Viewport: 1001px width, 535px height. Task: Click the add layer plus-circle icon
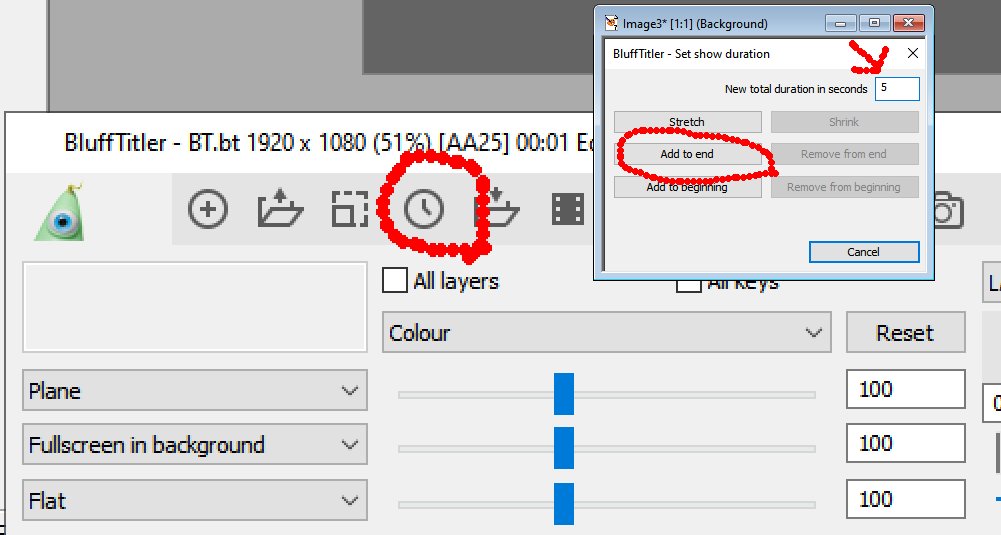point(208,209)
